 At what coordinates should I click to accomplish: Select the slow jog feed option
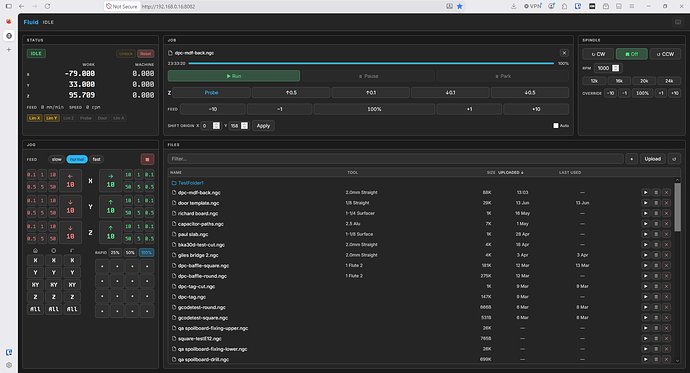(57, 159)
